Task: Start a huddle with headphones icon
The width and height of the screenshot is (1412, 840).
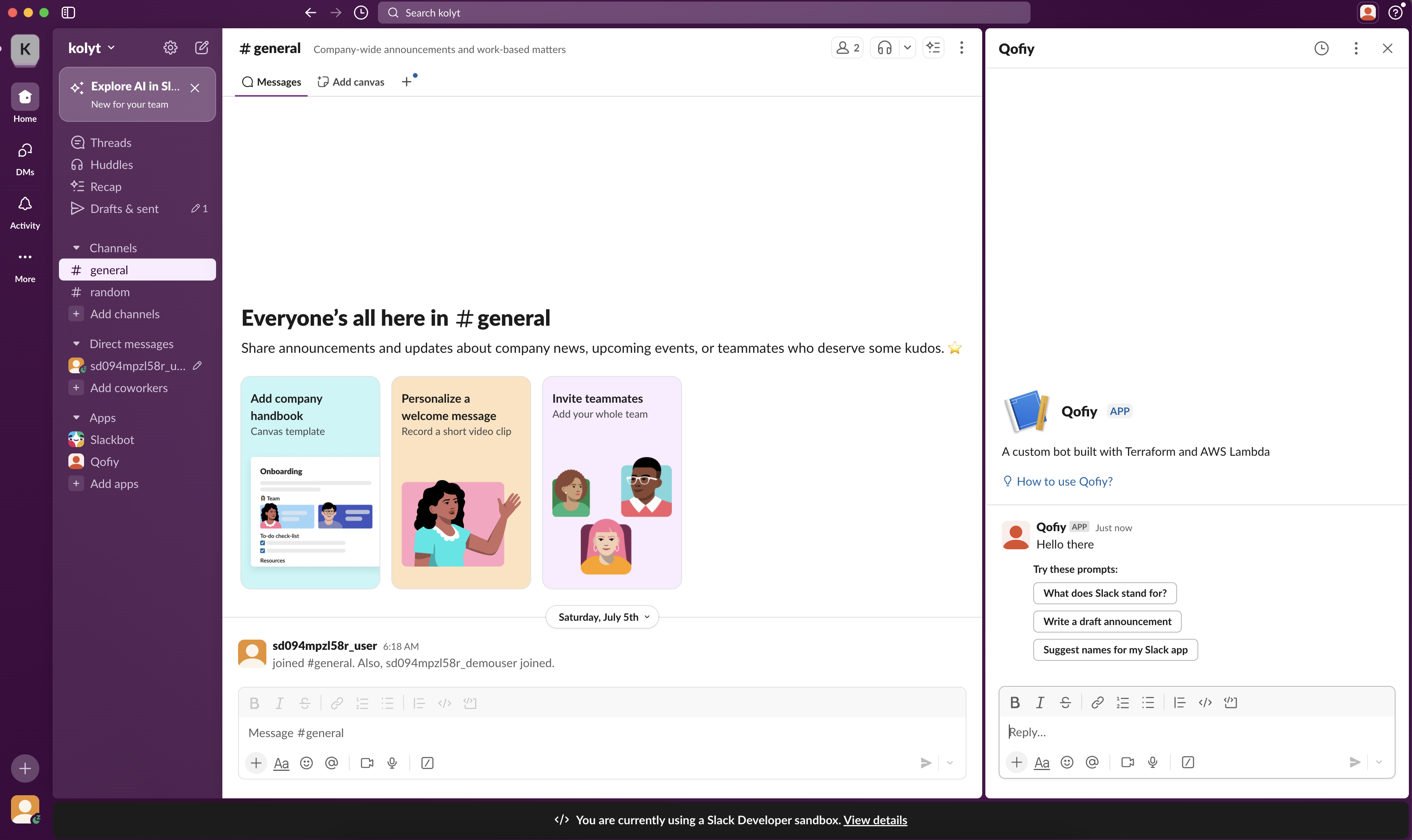Action: [884, 48]
